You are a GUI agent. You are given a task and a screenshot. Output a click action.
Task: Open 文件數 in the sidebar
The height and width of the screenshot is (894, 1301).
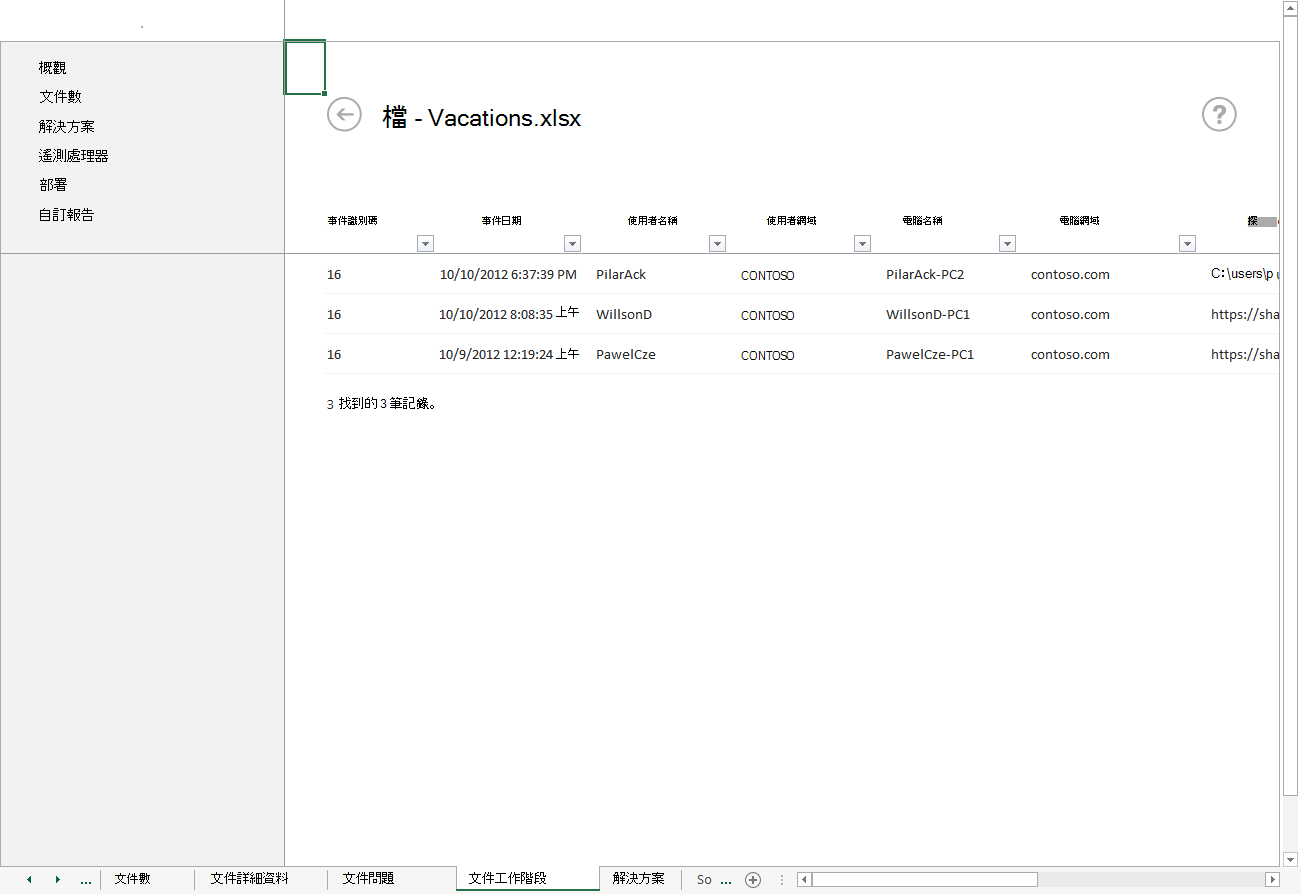pyautogui.click(x=60, y=97)
